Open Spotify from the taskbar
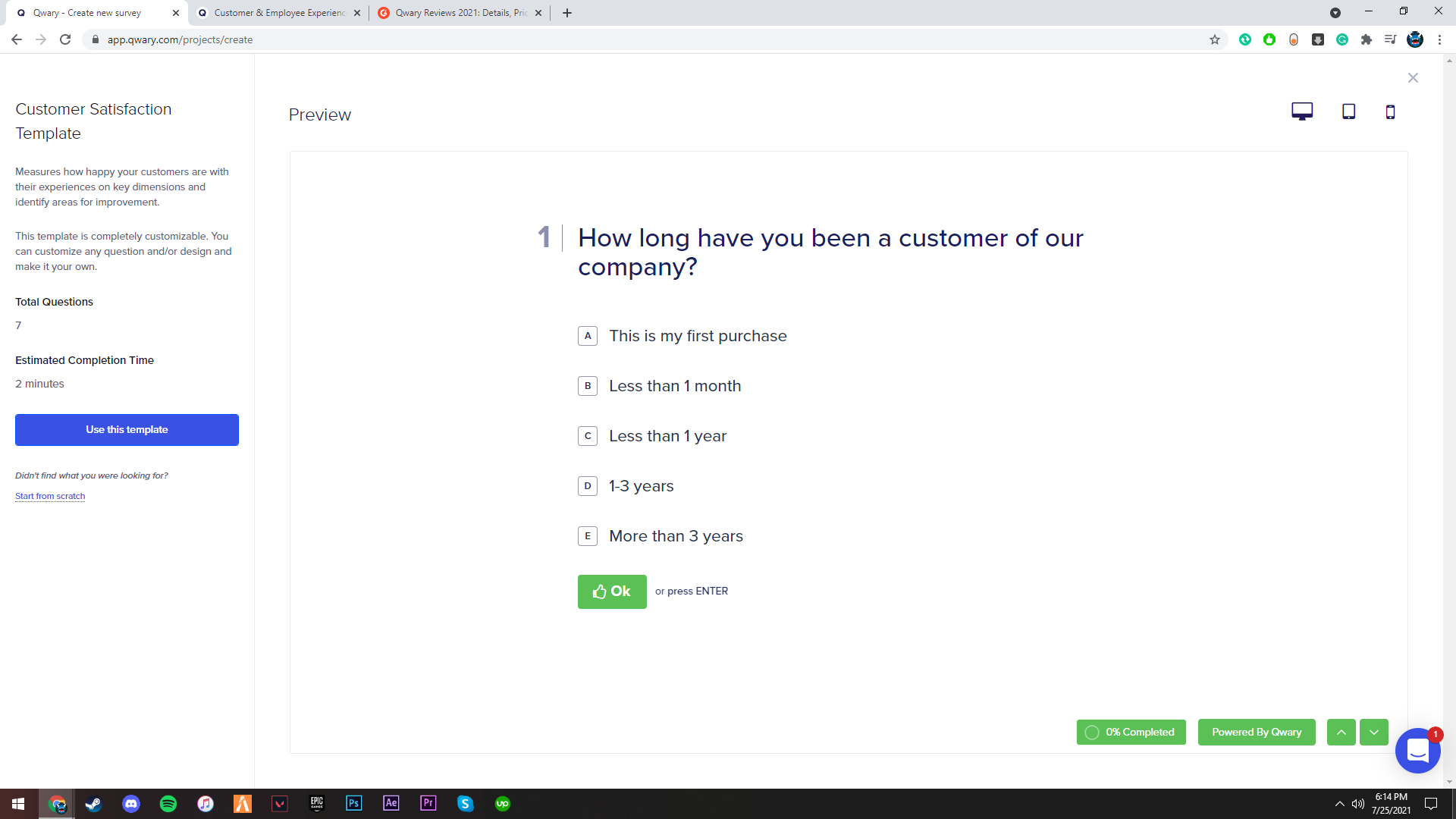Screen dimensions: 1456x819 click(x=168, y=804)
